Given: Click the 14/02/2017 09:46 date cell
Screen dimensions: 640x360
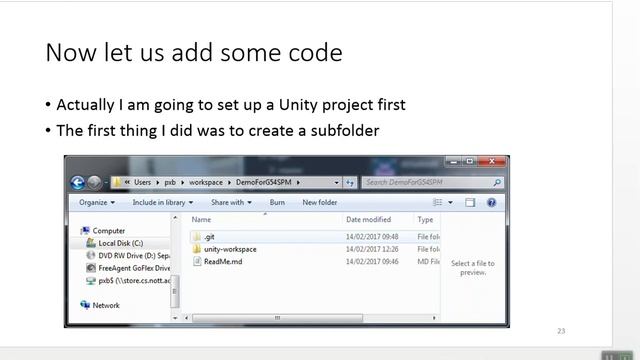Looking at the screenshot, I should pos(372,262).
